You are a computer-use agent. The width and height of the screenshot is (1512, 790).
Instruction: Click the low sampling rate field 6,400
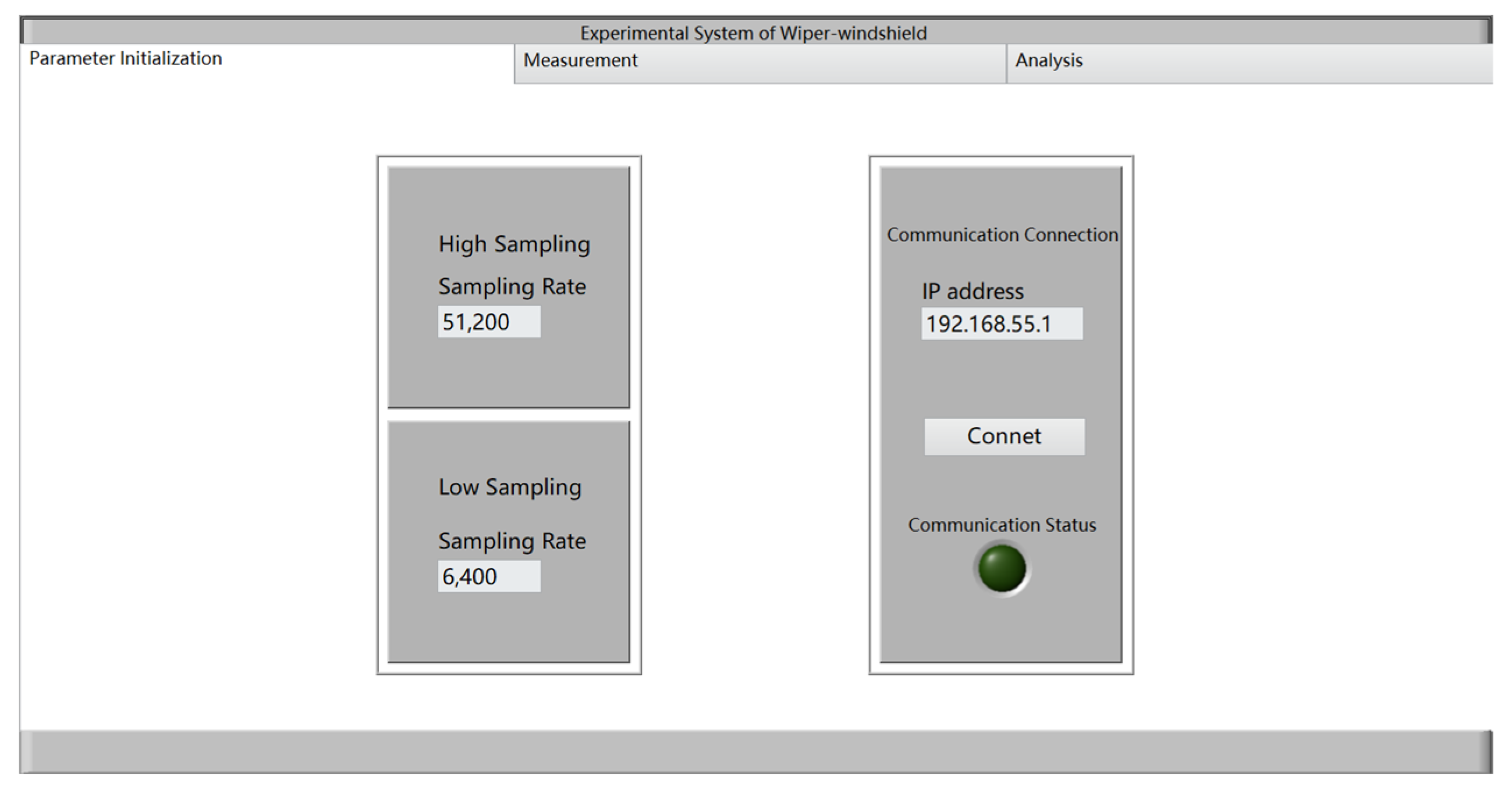pos(488,577)
